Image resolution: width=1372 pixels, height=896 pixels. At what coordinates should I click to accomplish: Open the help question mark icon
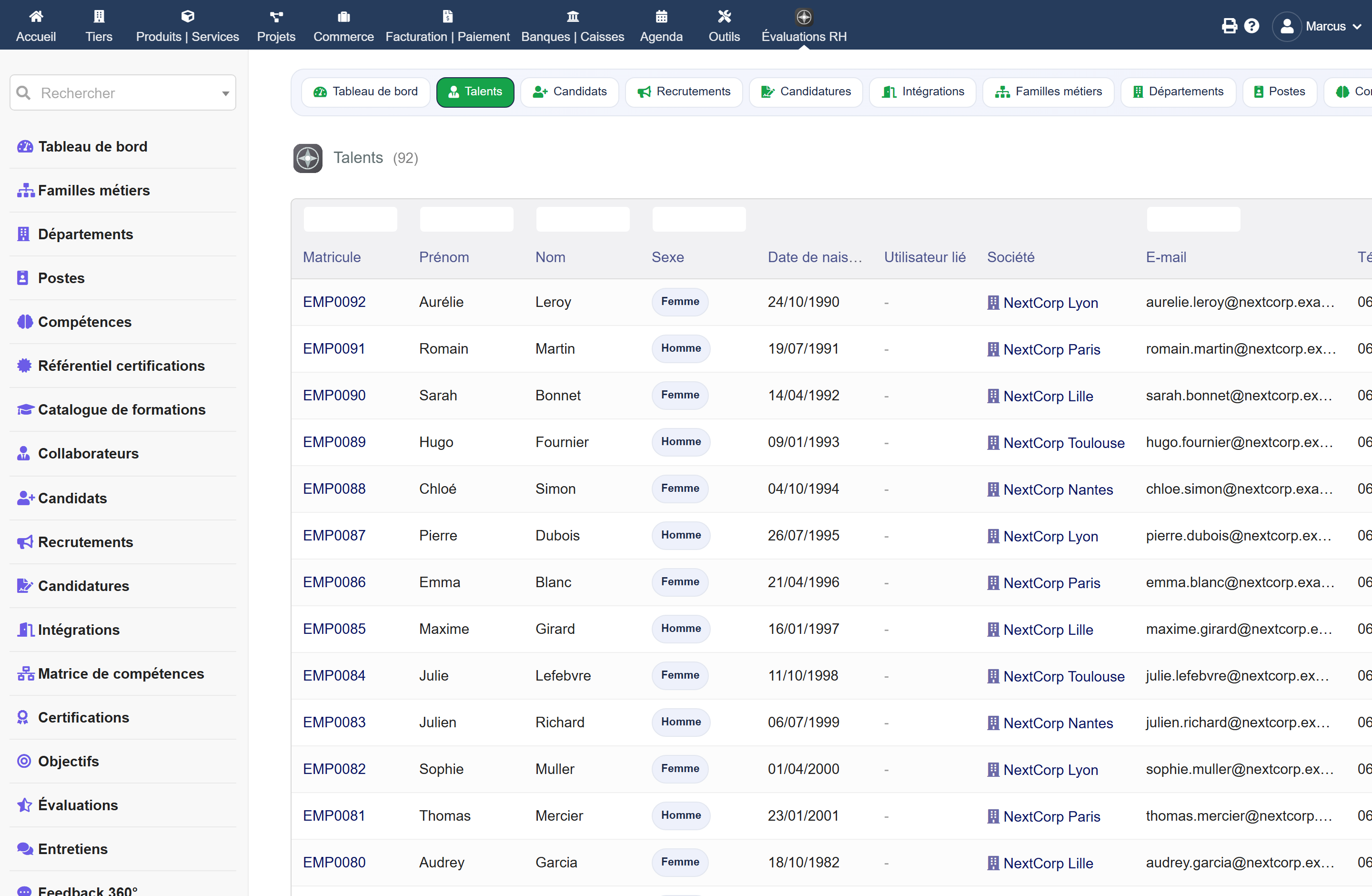tap(1251, 26)
